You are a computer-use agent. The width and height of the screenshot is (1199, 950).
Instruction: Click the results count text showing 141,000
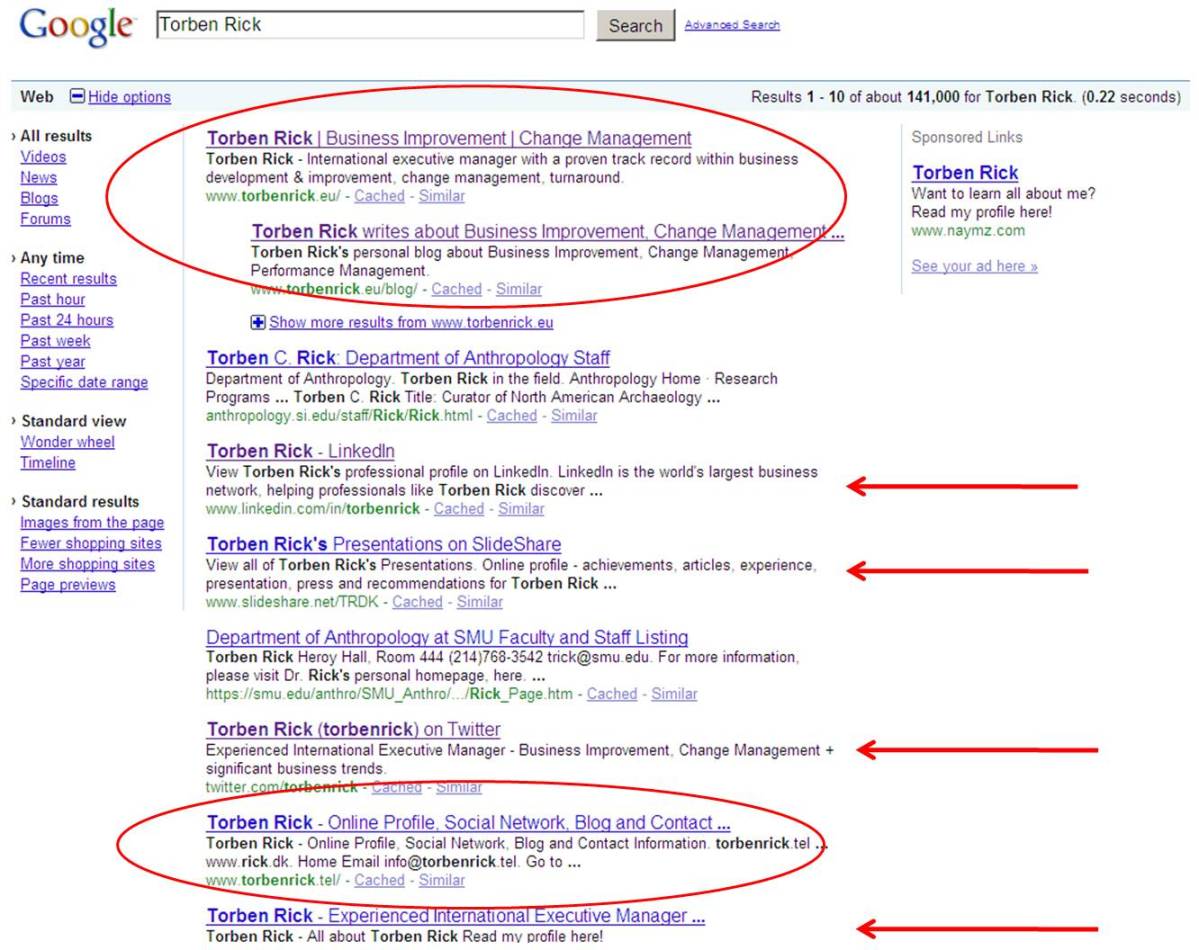(966, 97)
